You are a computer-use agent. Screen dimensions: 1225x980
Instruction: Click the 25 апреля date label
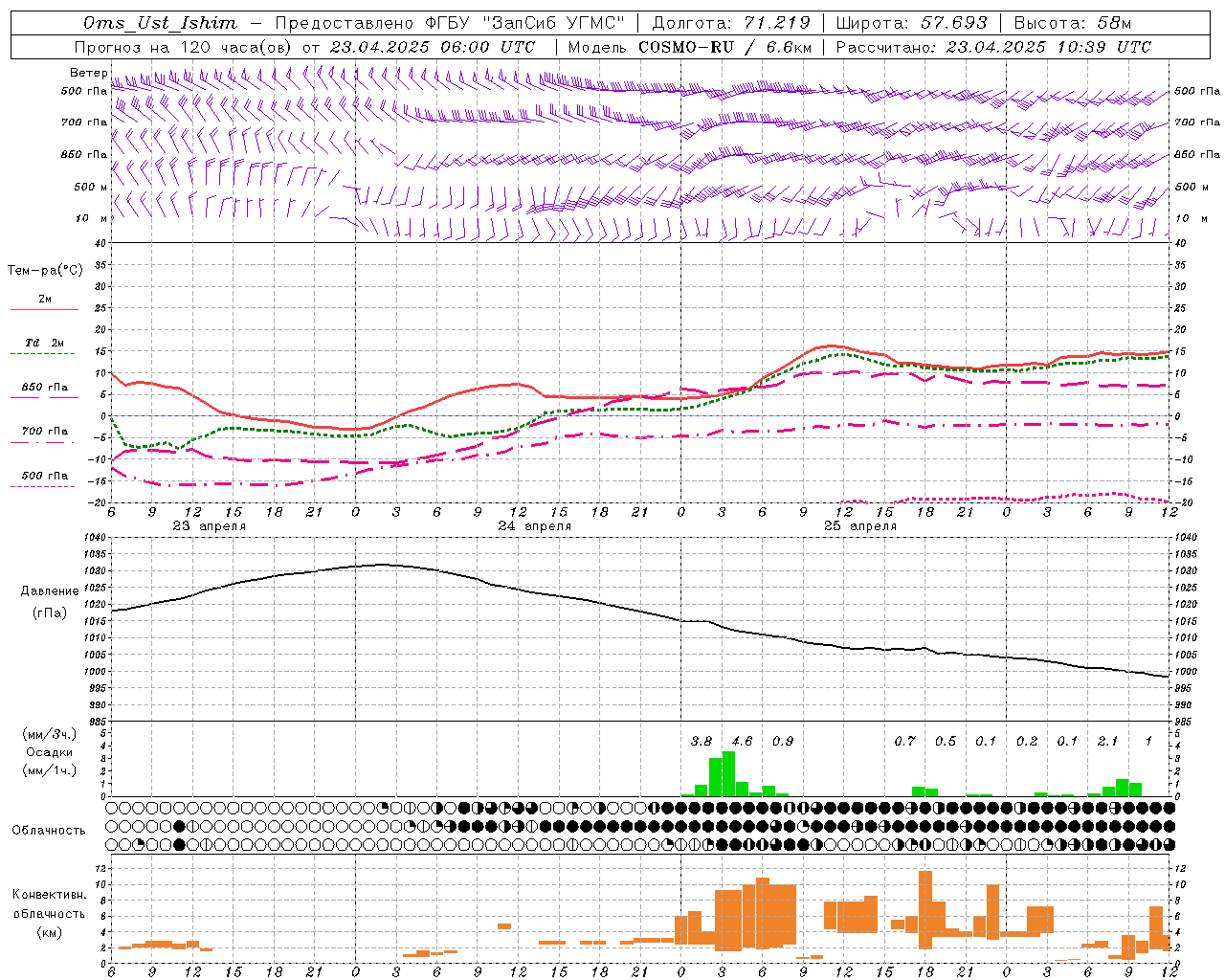tap(860, 526)
